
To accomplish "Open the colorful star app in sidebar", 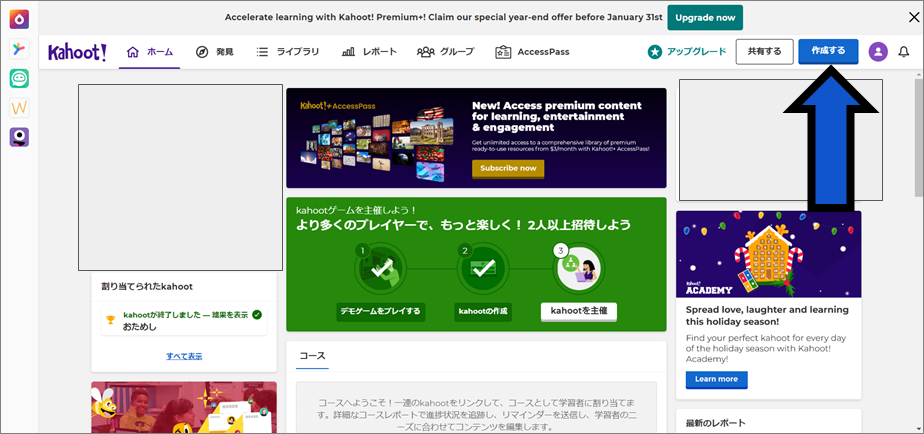I will click(x=19, y=49).
